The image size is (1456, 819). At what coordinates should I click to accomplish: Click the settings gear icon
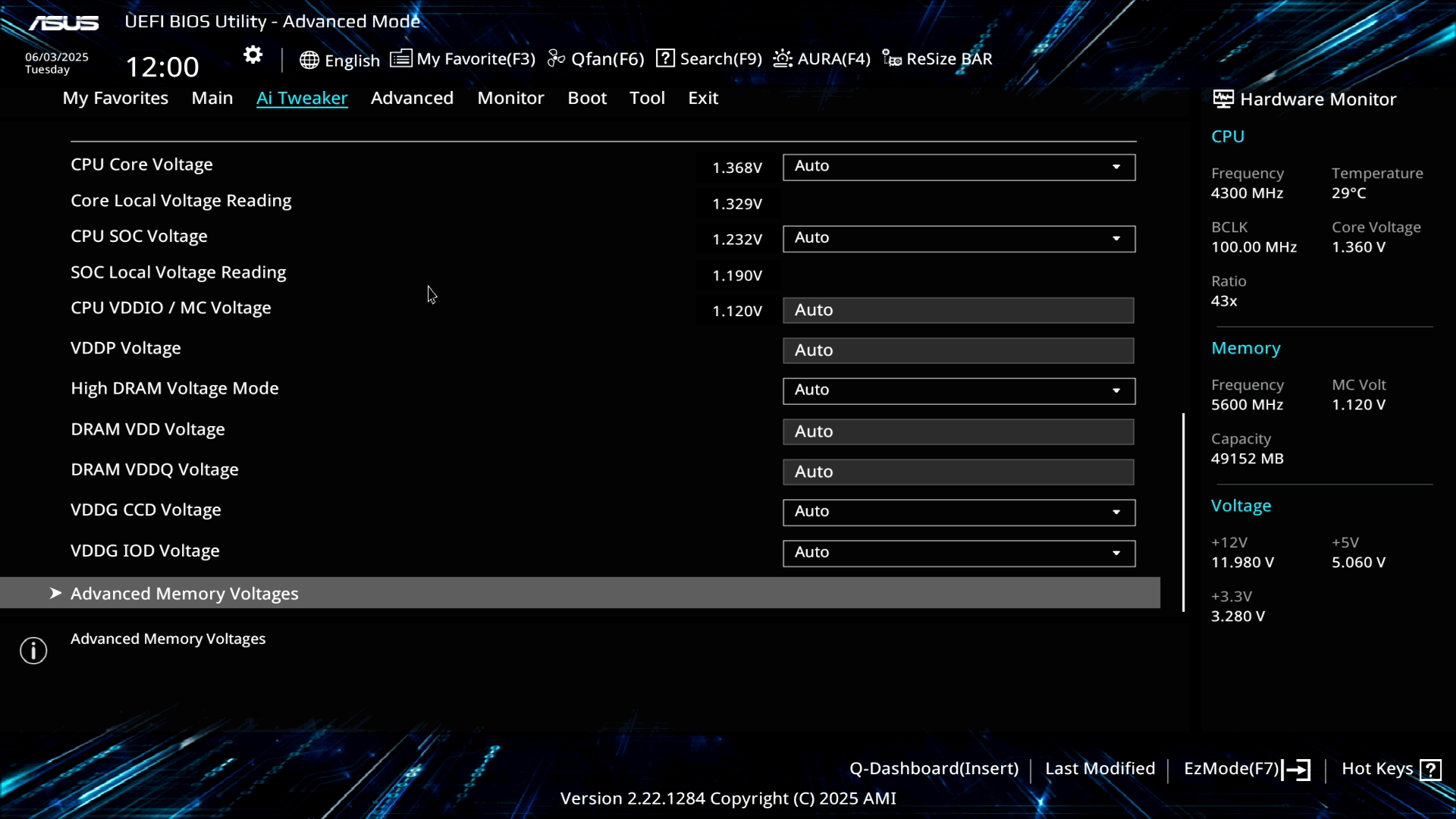253,55
